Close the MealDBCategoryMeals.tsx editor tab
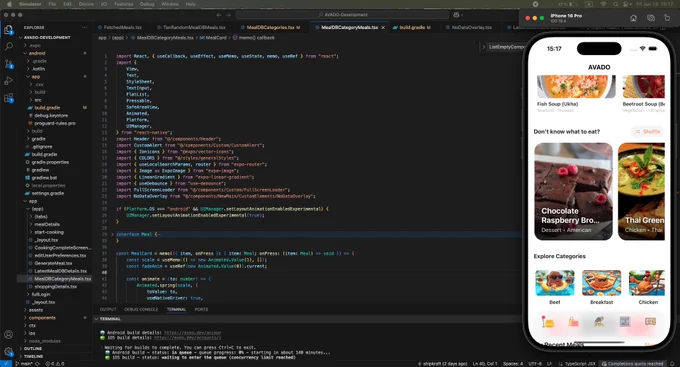Viewport: 680px width, 367px height. 383,27
